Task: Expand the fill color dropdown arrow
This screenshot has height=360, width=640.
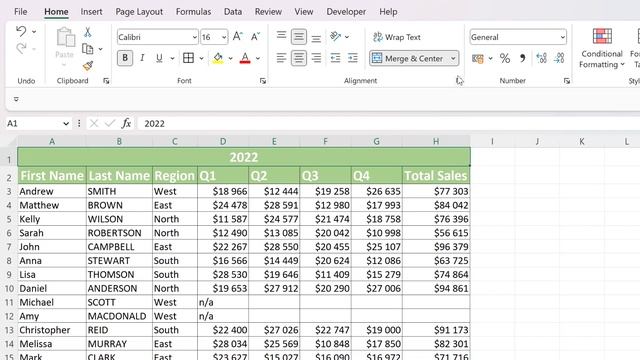Action: coord(231,58)
